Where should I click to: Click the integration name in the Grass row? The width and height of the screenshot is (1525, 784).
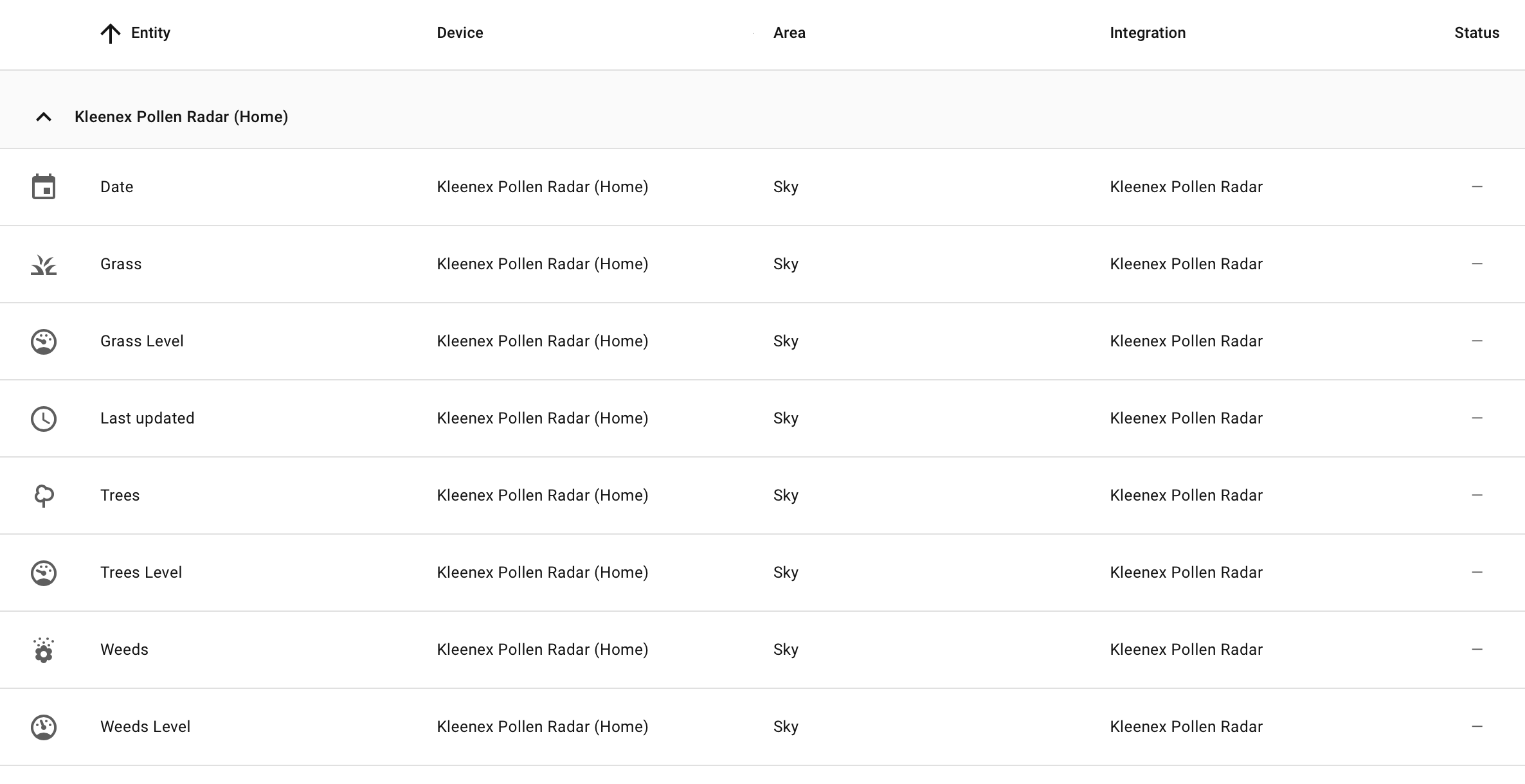pyautogui.click(x=1186, y=264)
